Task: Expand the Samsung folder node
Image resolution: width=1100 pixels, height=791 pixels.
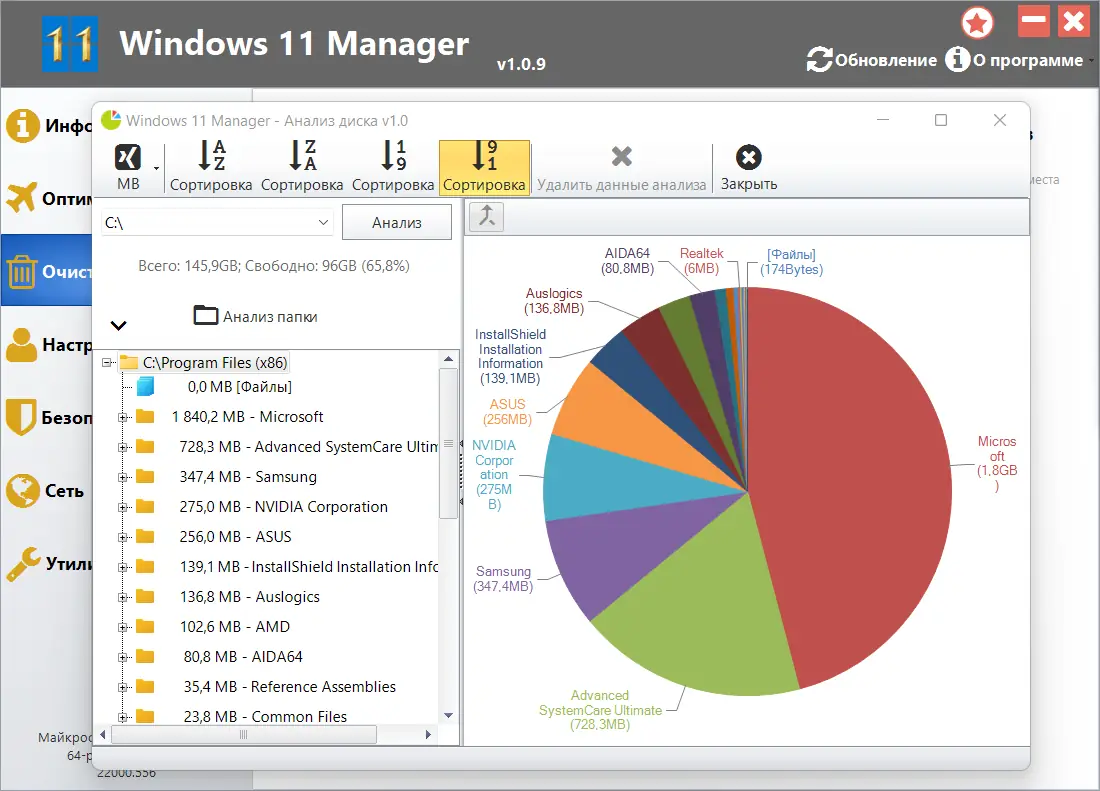Action: (x=123, y=478)
